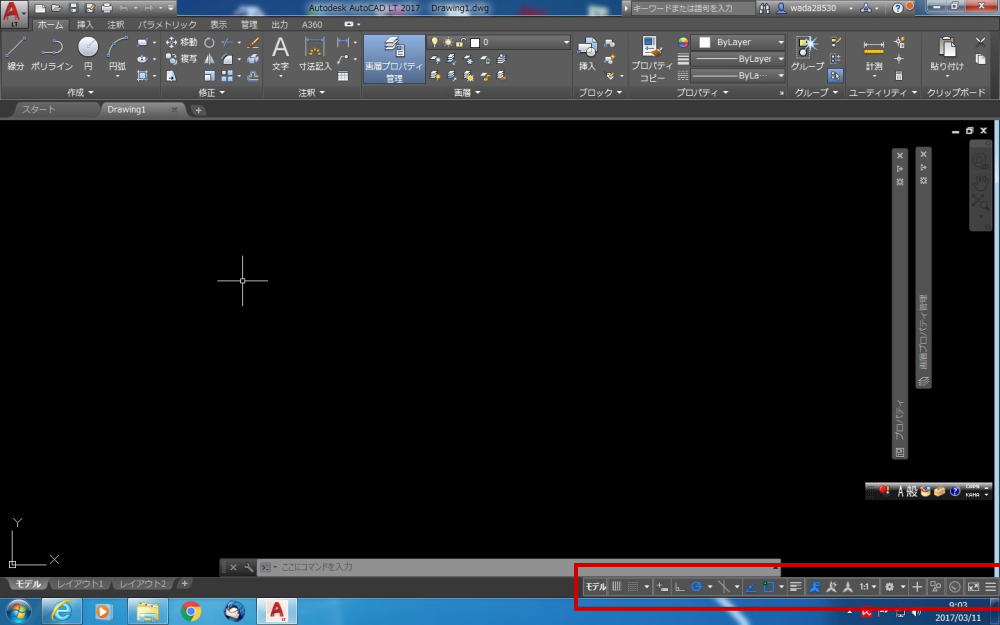The image size is (1000, 625).
Task: Open the ByLayer lineweight dropdown
Action: 740,59
